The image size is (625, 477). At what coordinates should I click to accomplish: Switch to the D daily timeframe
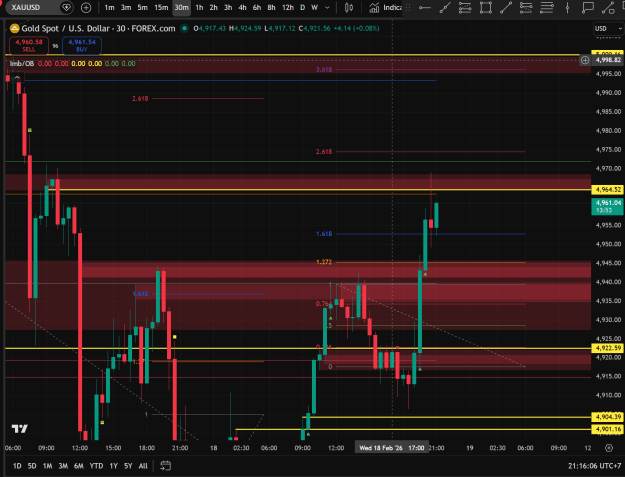click(303, 8)
